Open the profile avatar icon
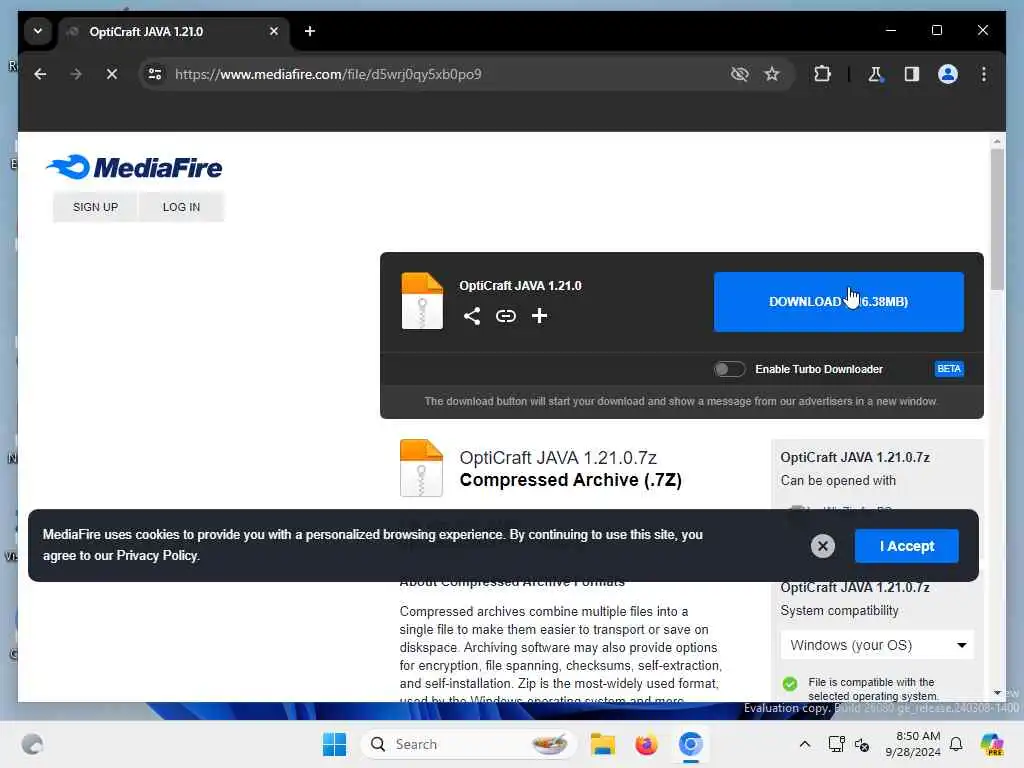Image resolution: width=1024 pixels, height=768 pixels. (x=948, y=74)
